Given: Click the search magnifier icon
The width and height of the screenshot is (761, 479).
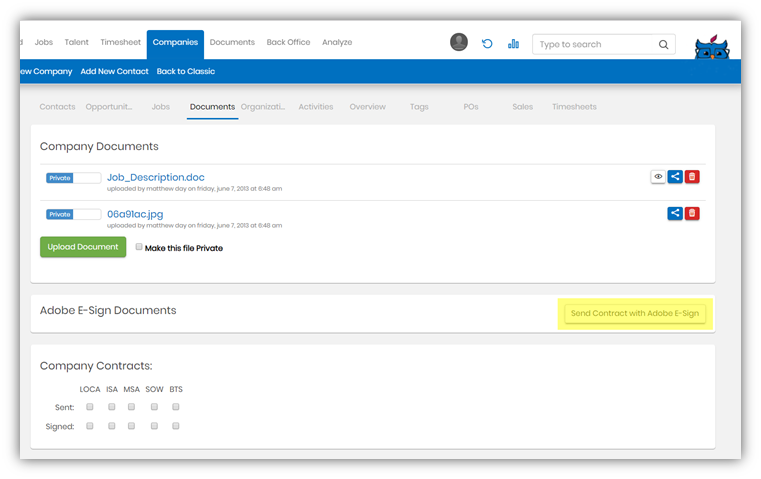Looking at the screenshot, I should (663, 45).
